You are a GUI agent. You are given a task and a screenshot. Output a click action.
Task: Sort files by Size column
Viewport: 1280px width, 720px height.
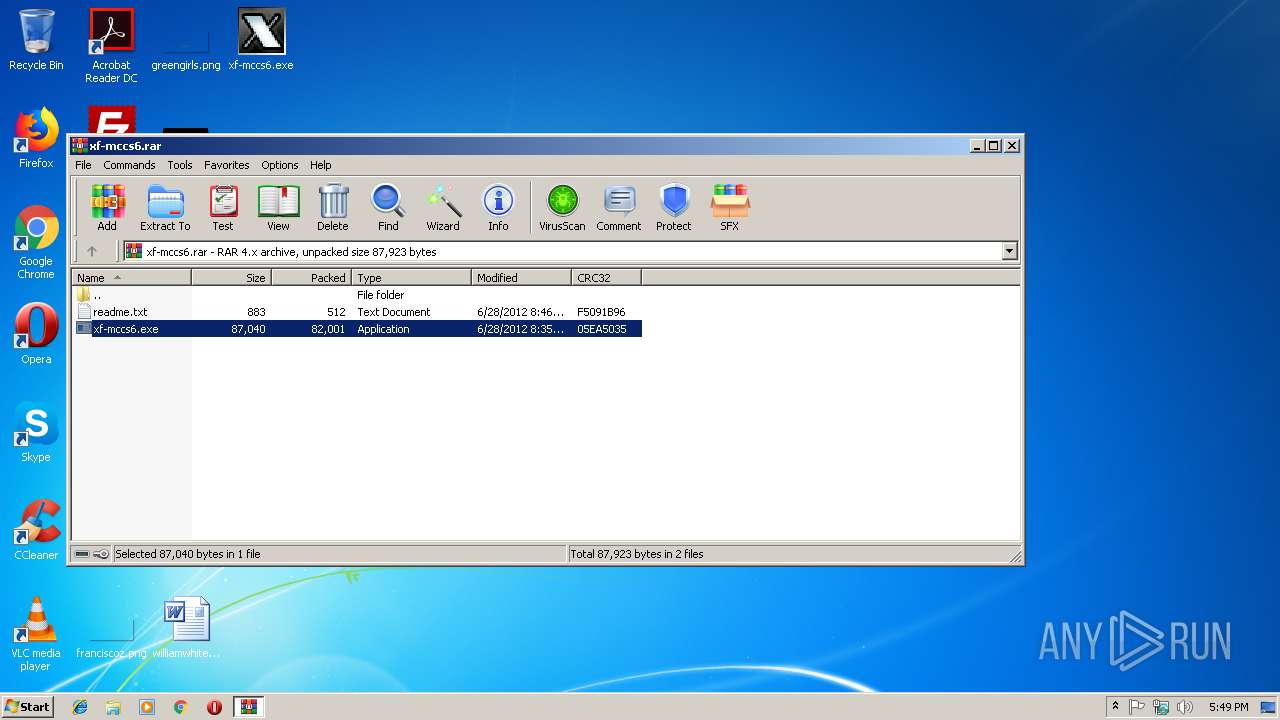231,278
